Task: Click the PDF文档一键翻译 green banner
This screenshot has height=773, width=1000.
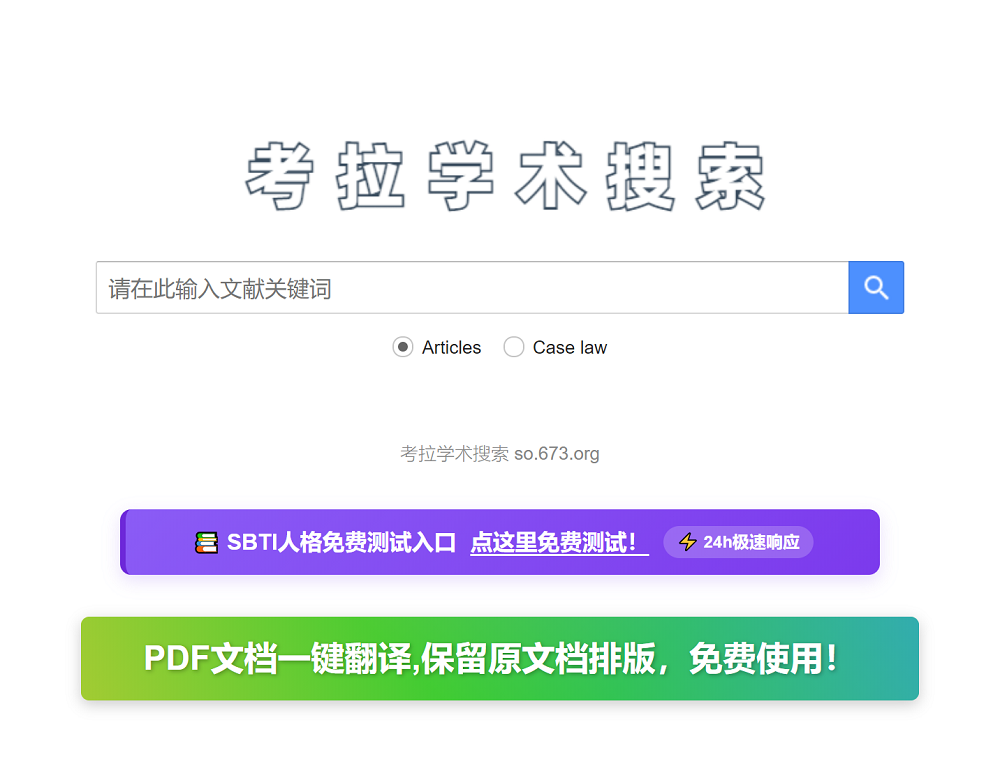Action: click(500, 658)
